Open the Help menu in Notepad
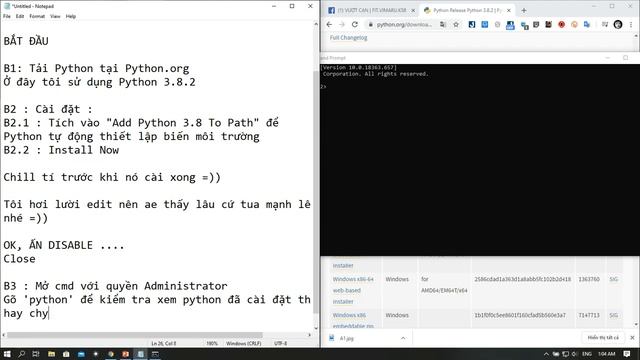This screenshot has height=360, width=640. coord(71,16)
